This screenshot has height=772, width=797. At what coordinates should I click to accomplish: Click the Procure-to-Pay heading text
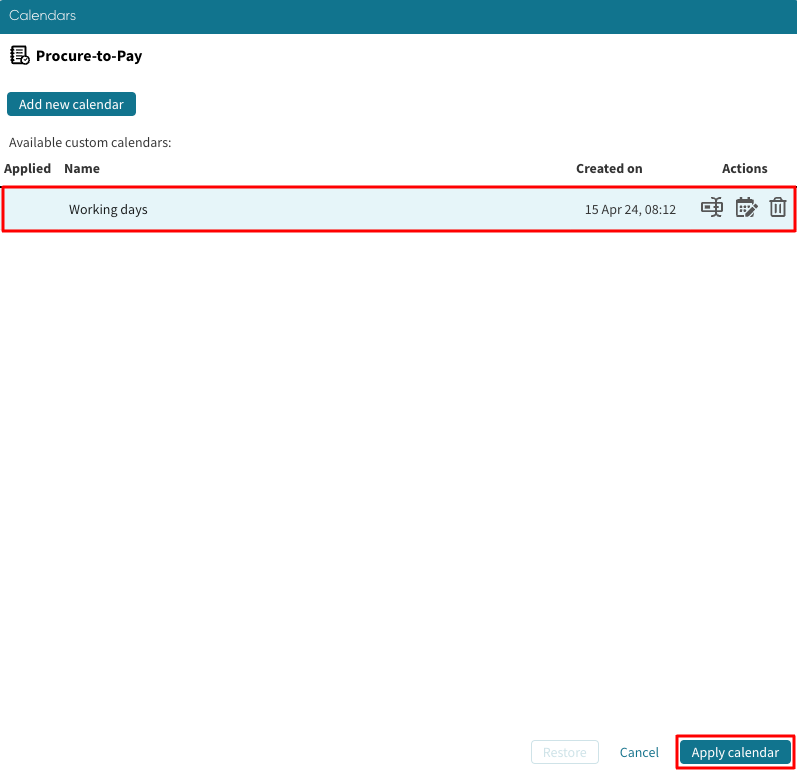[89, 56]
